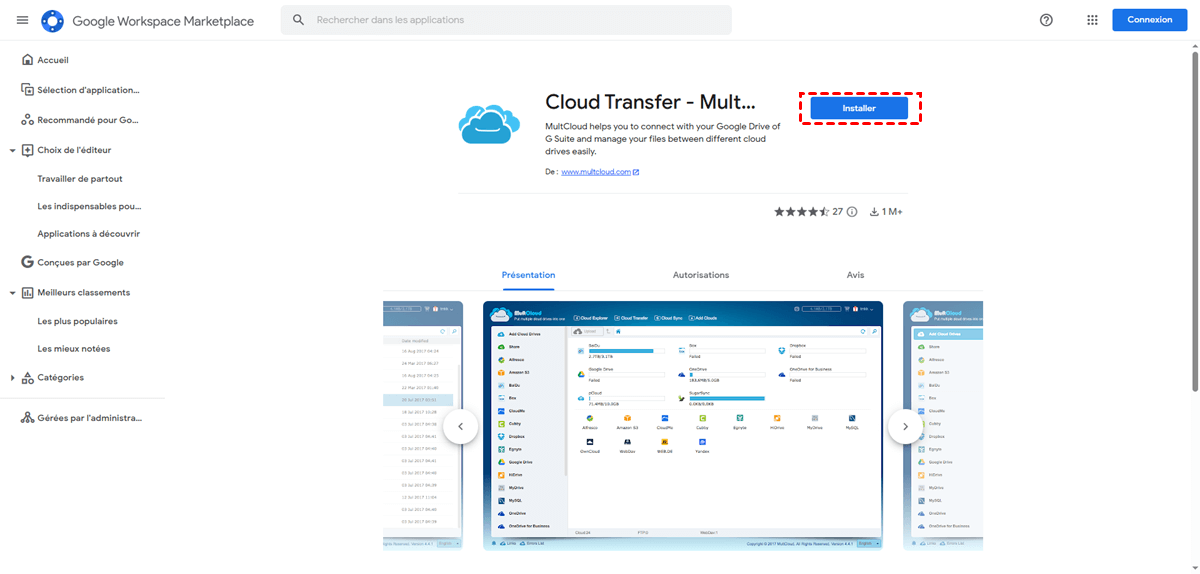Viewport: 1200px width, 574px height.
Task: Click the Accueil home icon
Action: click(28, 60)
